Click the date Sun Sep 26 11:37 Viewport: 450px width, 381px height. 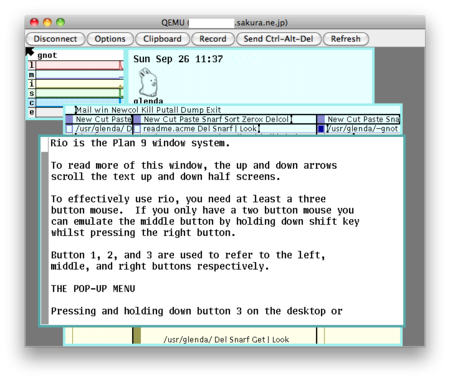(x=178, y=59)
